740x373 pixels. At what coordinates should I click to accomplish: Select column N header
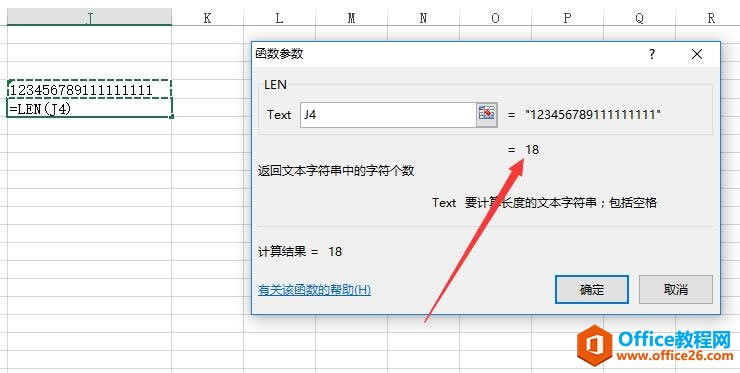423,17
